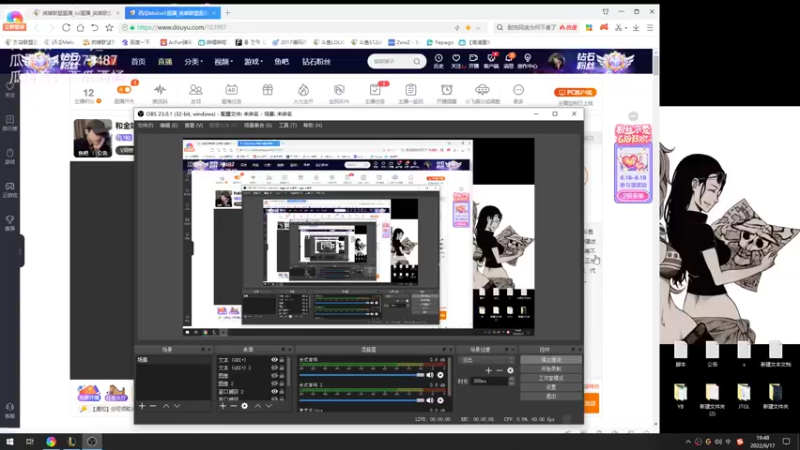Click the 推流码 waveform icon on Douyu toolbar
This screenshot has width=800, height=450.
coord(160,90)
